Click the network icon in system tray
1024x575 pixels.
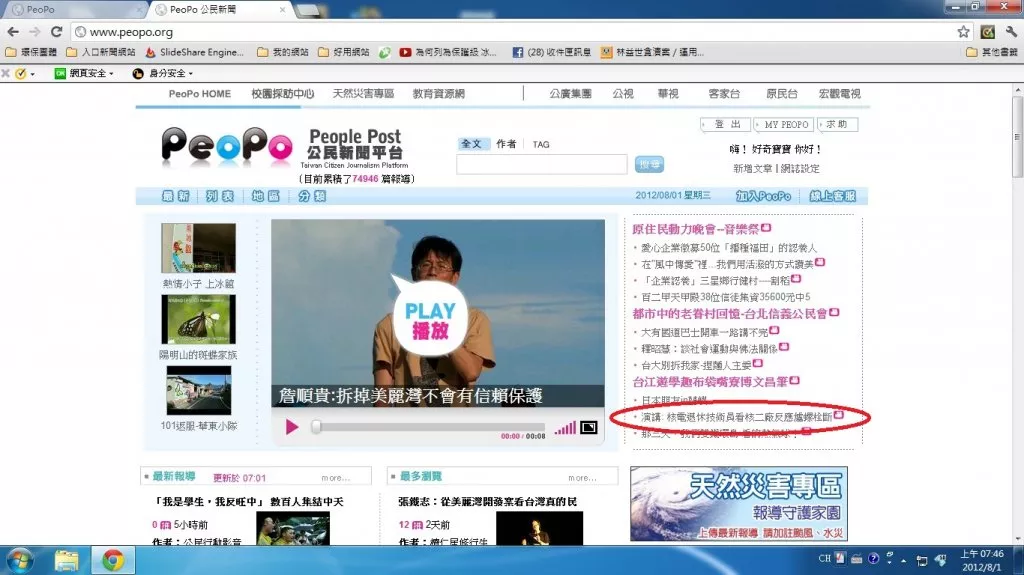point(921,560)
